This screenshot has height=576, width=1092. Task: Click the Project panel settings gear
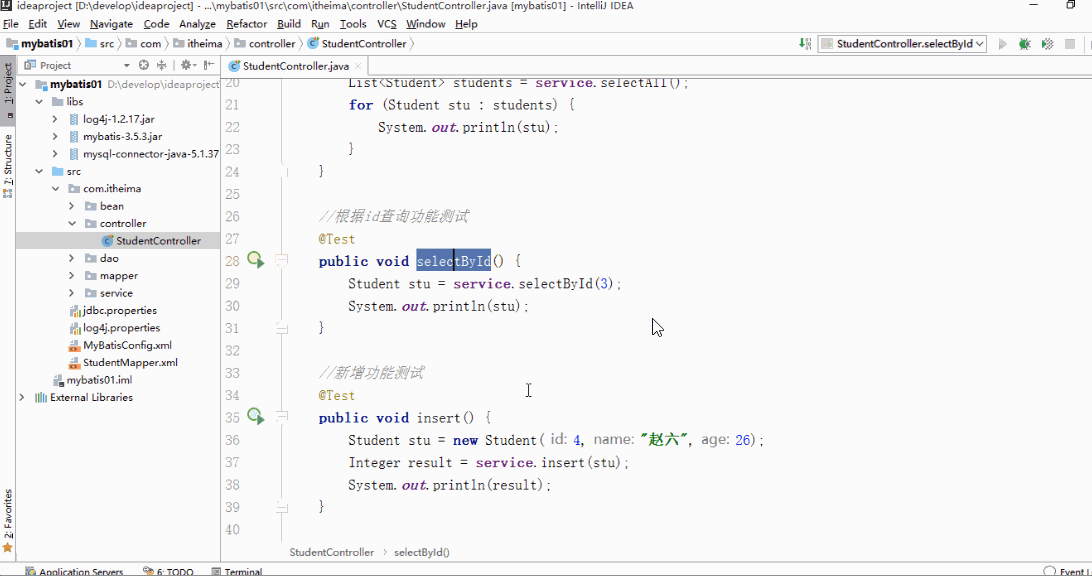(186, 64)
